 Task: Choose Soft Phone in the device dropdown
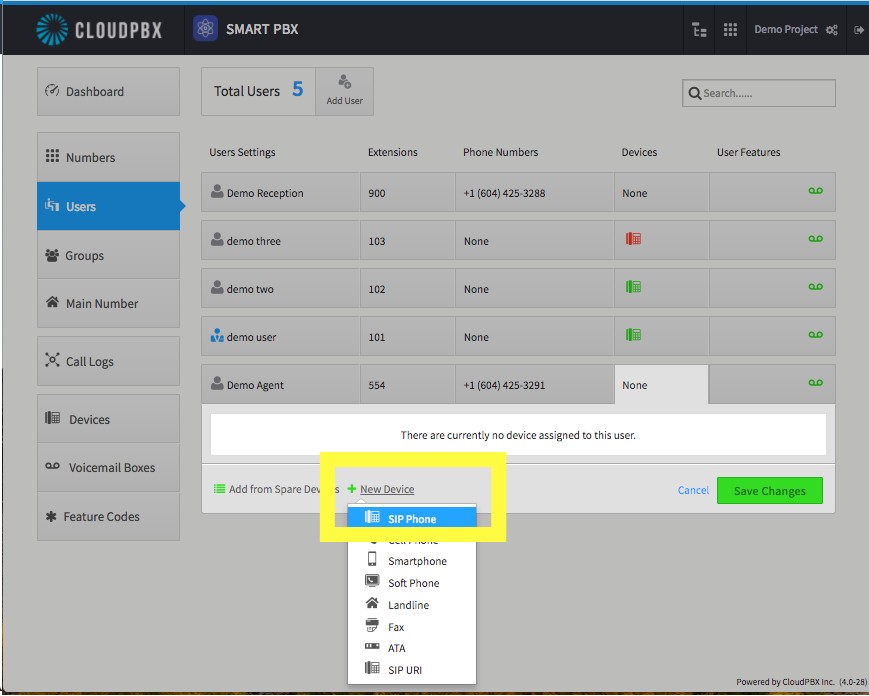pos(412,583)
